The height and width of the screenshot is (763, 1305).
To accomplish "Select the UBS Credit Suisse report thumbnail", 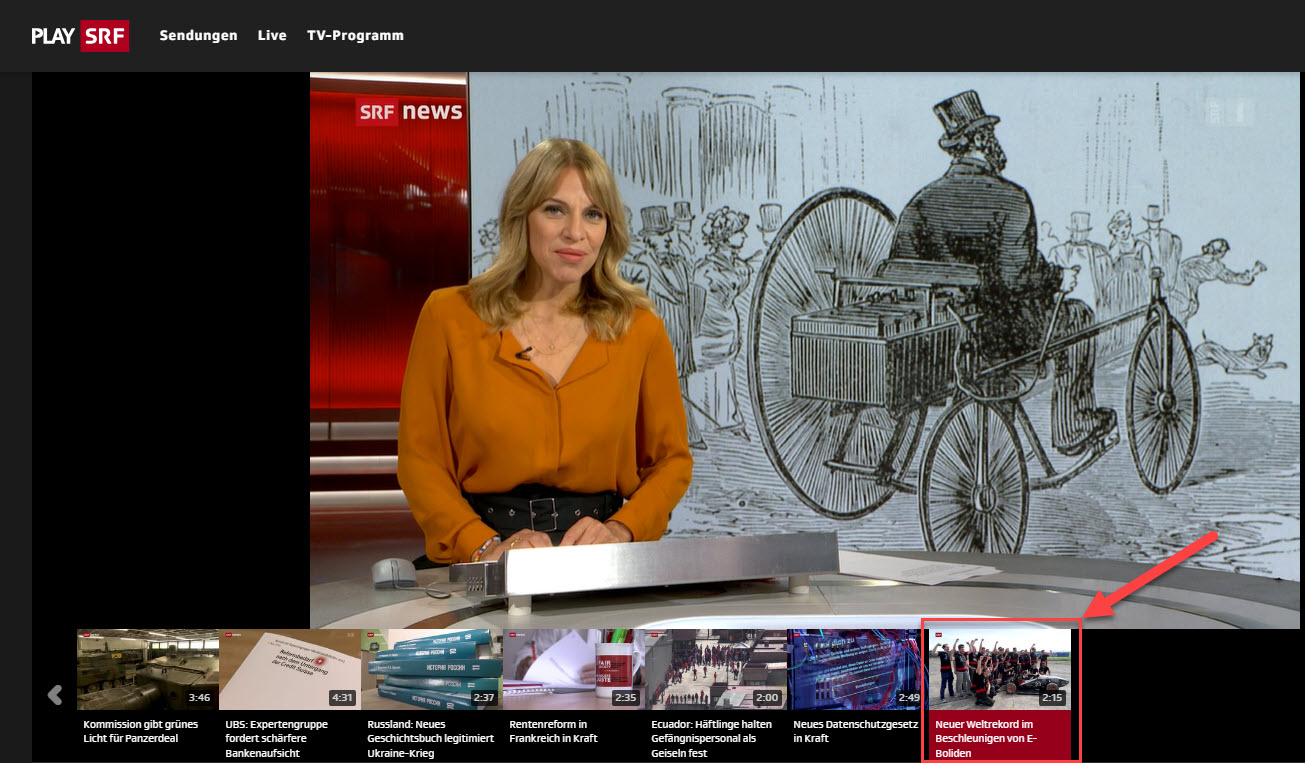I will coord(289,669).
